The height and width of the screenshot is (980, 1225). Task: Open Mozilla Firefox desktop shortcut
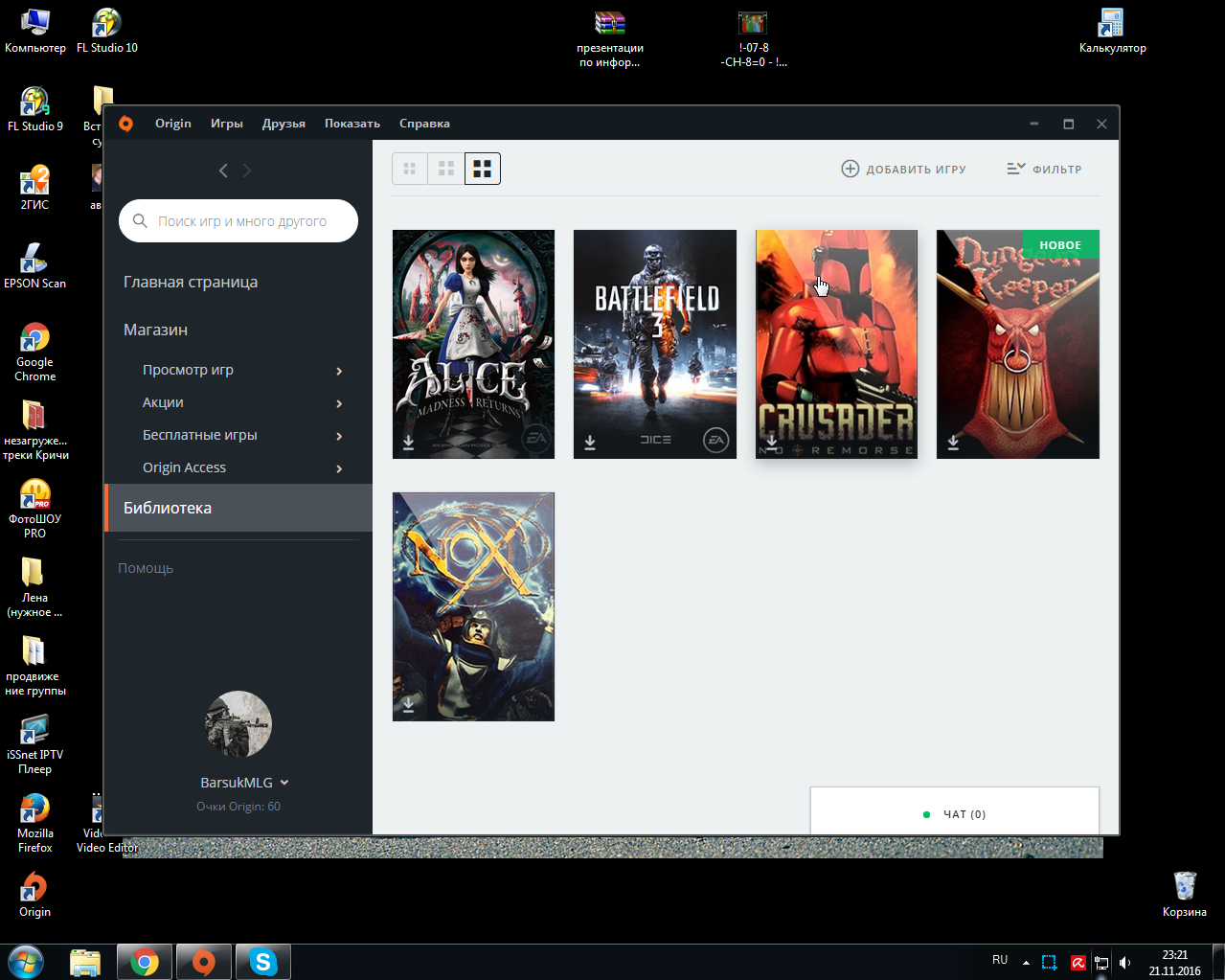click(x=34, y=823)
